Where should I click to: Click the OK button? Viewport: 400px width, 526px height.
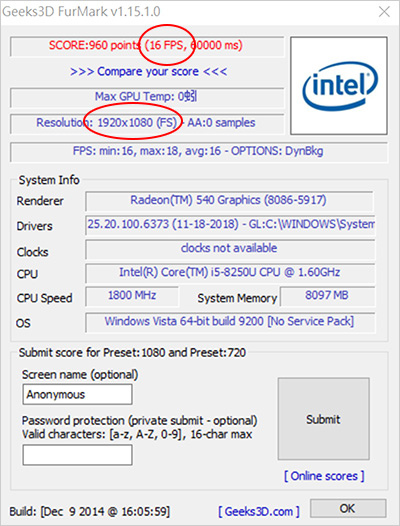coord(348,509)
